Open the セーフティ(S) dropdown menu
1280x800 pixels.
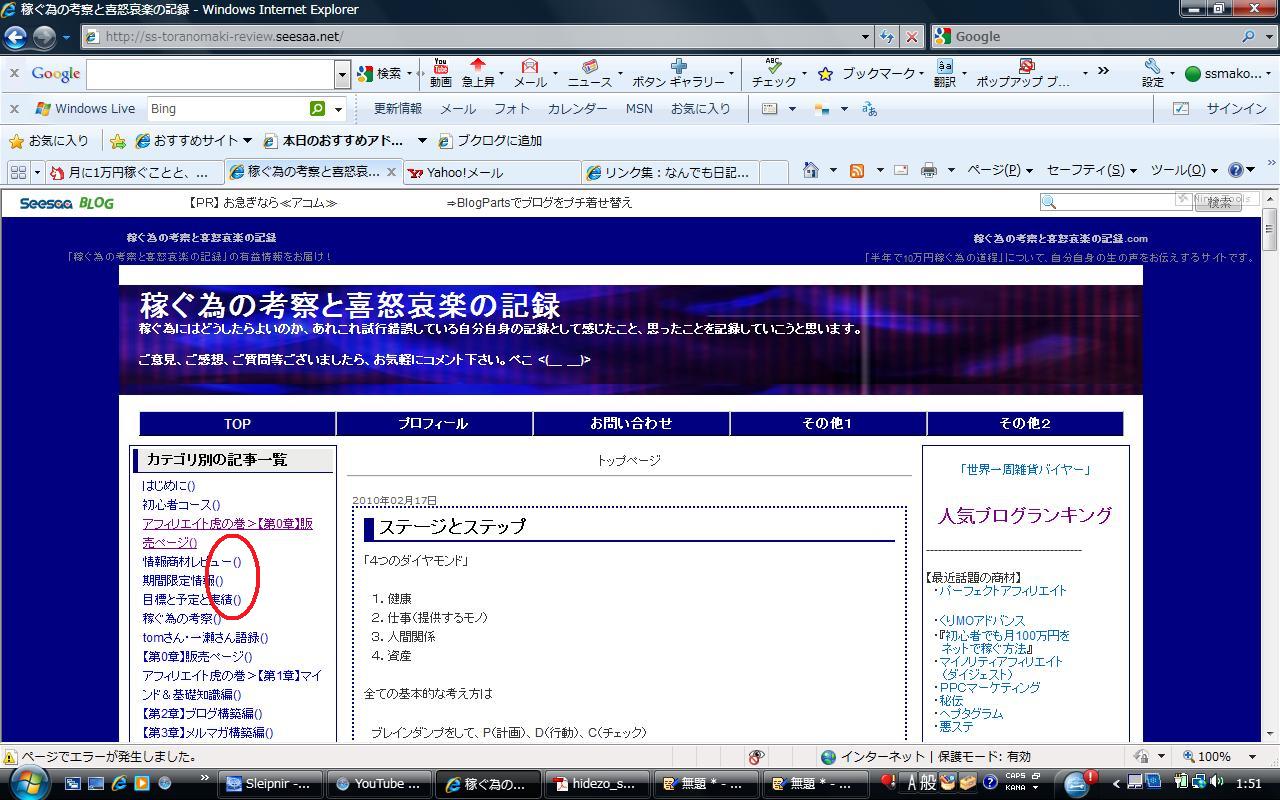click(1093, 170)
